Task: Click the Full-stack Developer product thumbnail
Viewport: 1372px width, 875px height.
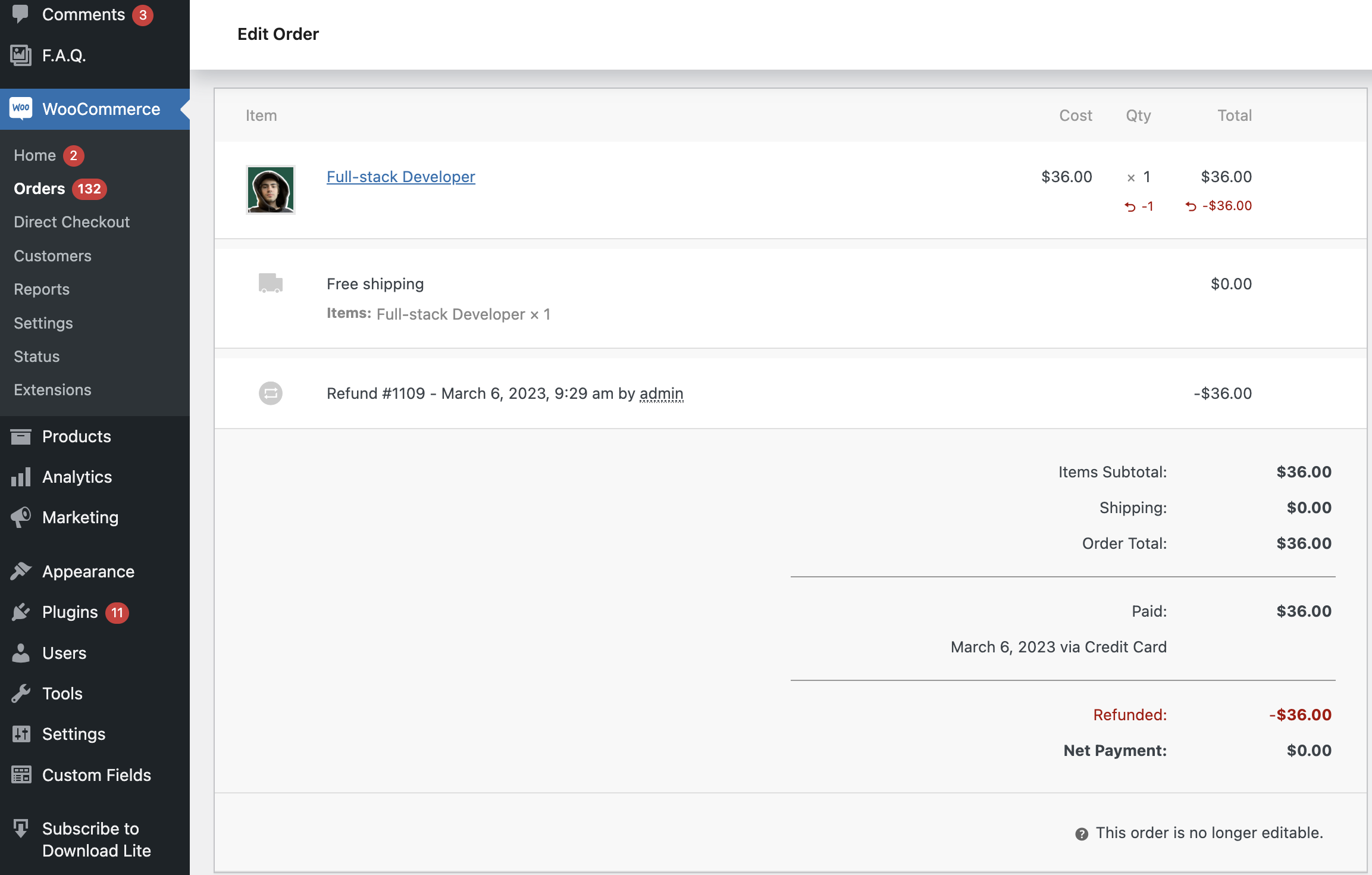Action: [270, 190]
